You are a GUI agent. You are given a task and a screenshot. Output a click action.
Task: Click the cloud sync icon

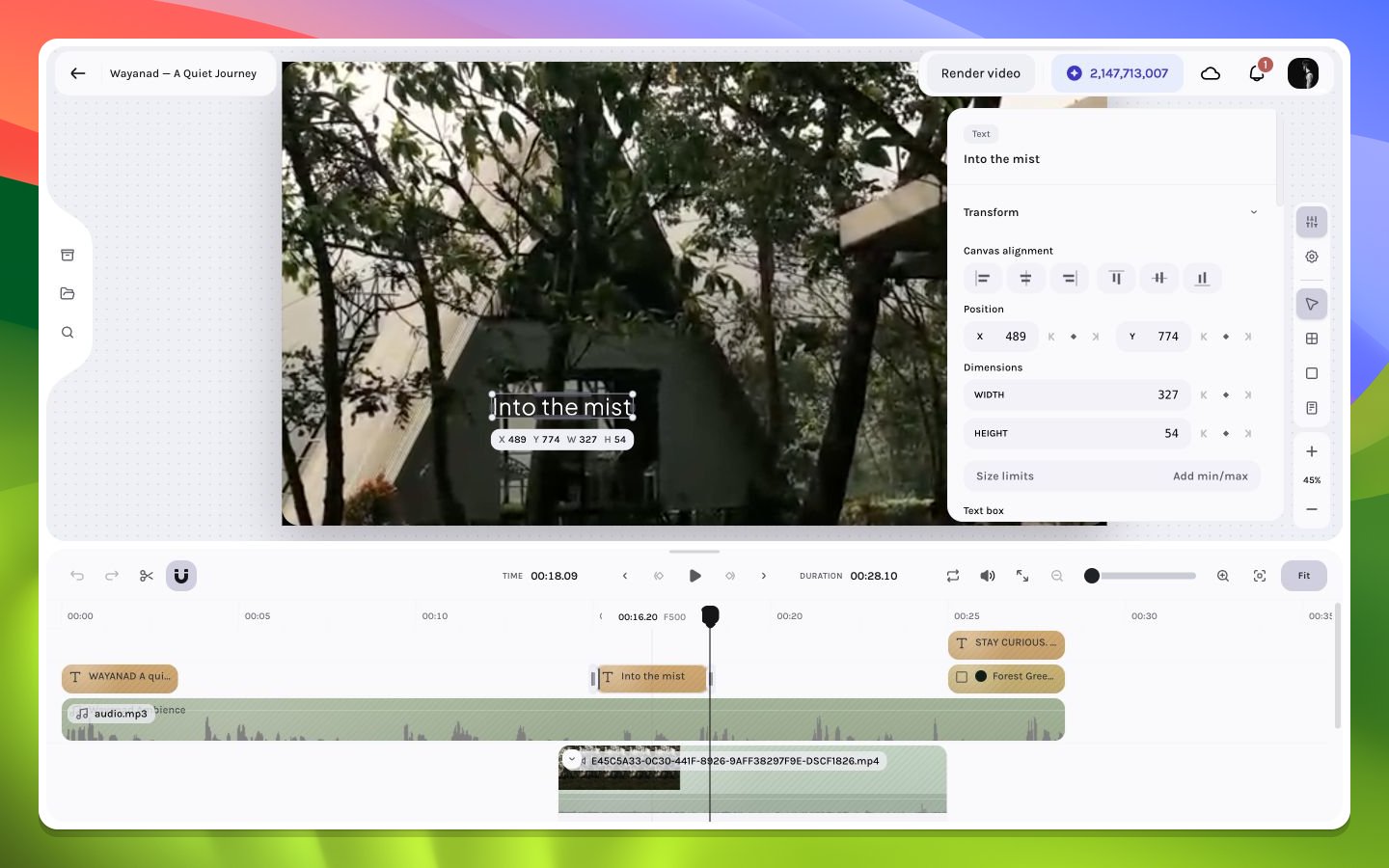point(1211,73)
